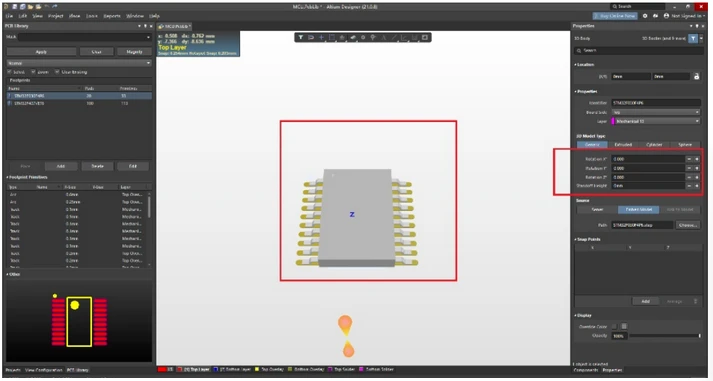Open the Window menu
713x381 pixels.
(x=135, y=16)
